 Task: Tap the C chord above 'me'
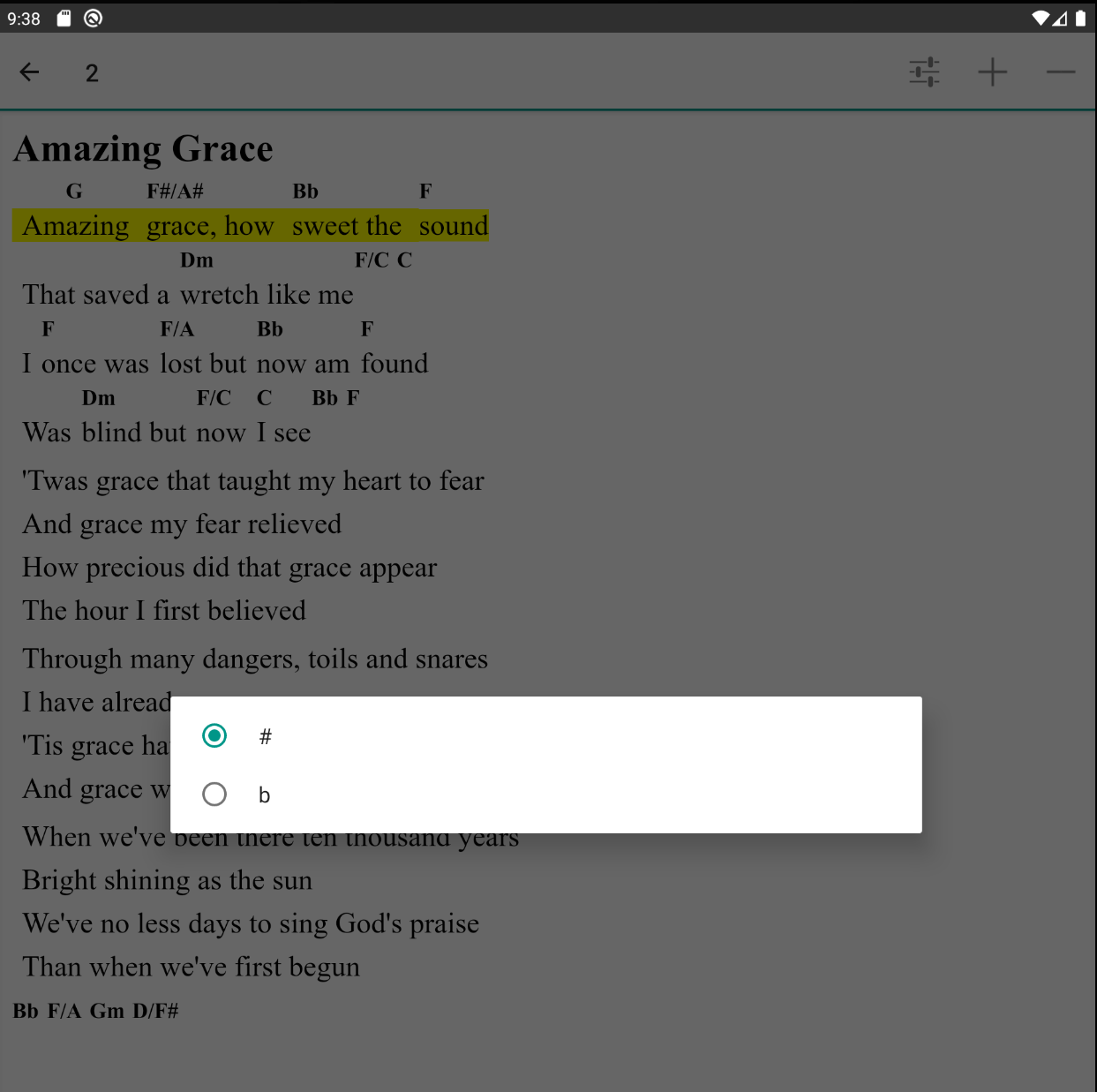tap(405, 260)
